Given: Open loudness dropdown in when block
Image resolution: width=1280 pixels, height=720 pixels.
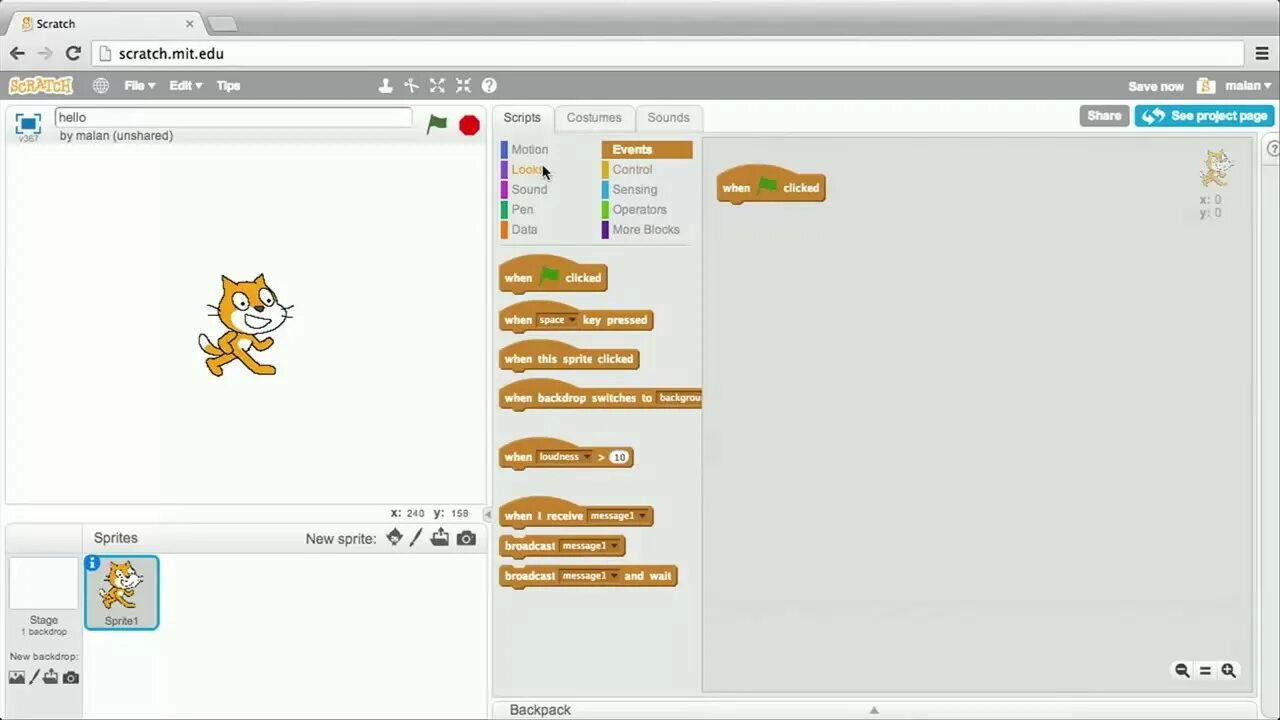Looking at the screenshot, I should (566, 457).
